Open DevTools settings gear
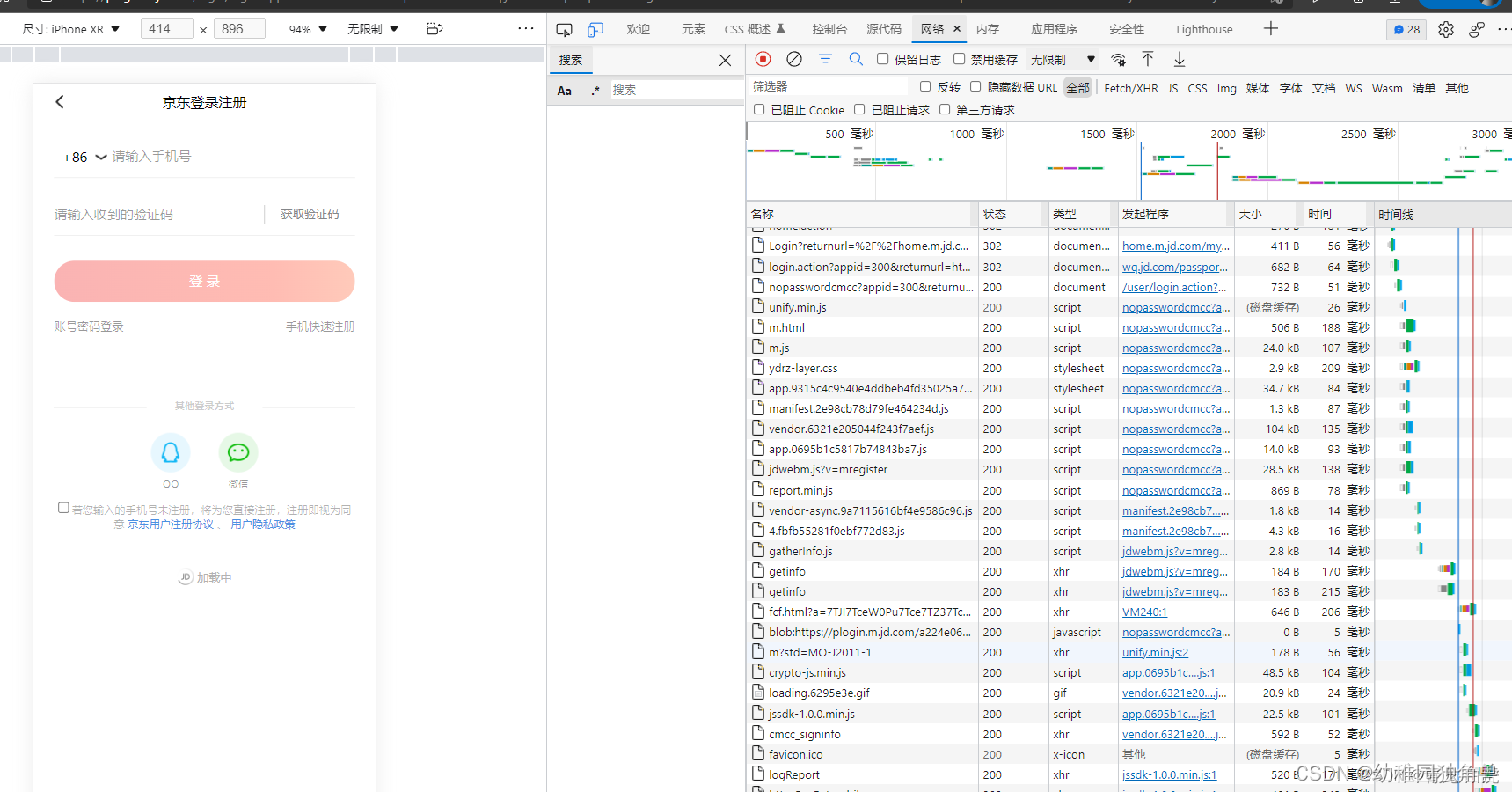Screen dimensions: 1512x792 point(1446,30)
